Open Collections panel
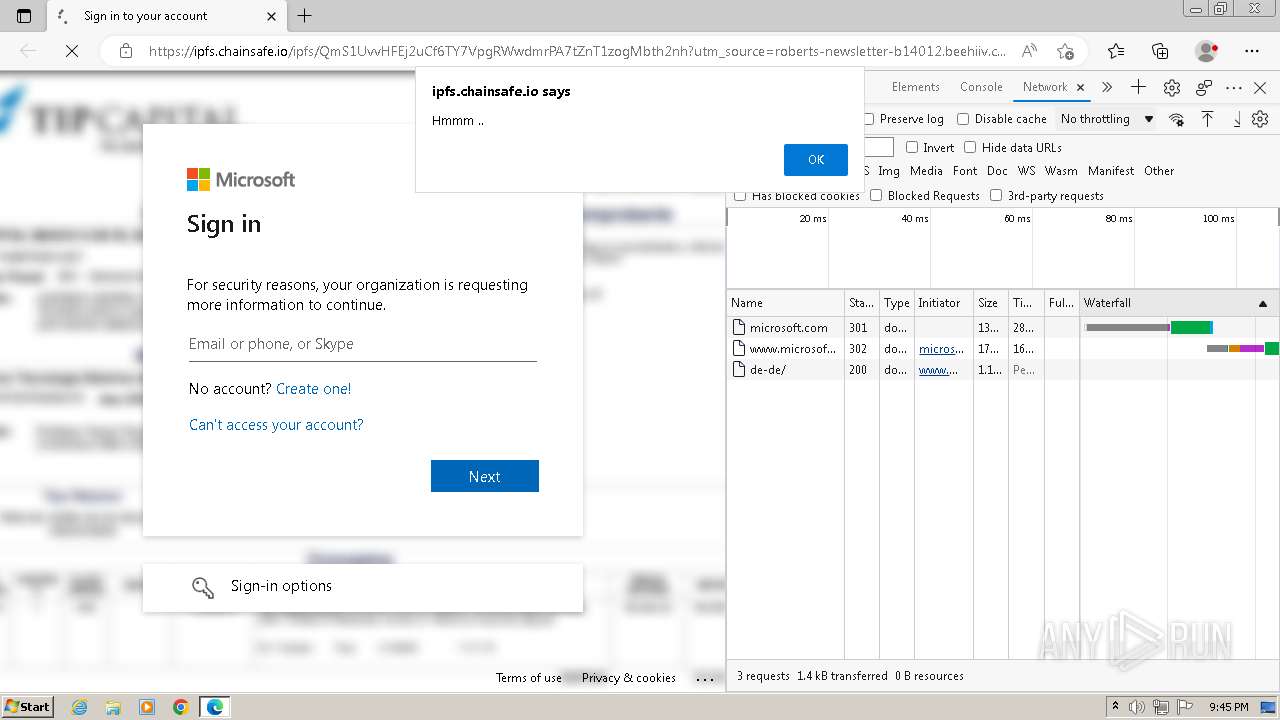 1160,51
